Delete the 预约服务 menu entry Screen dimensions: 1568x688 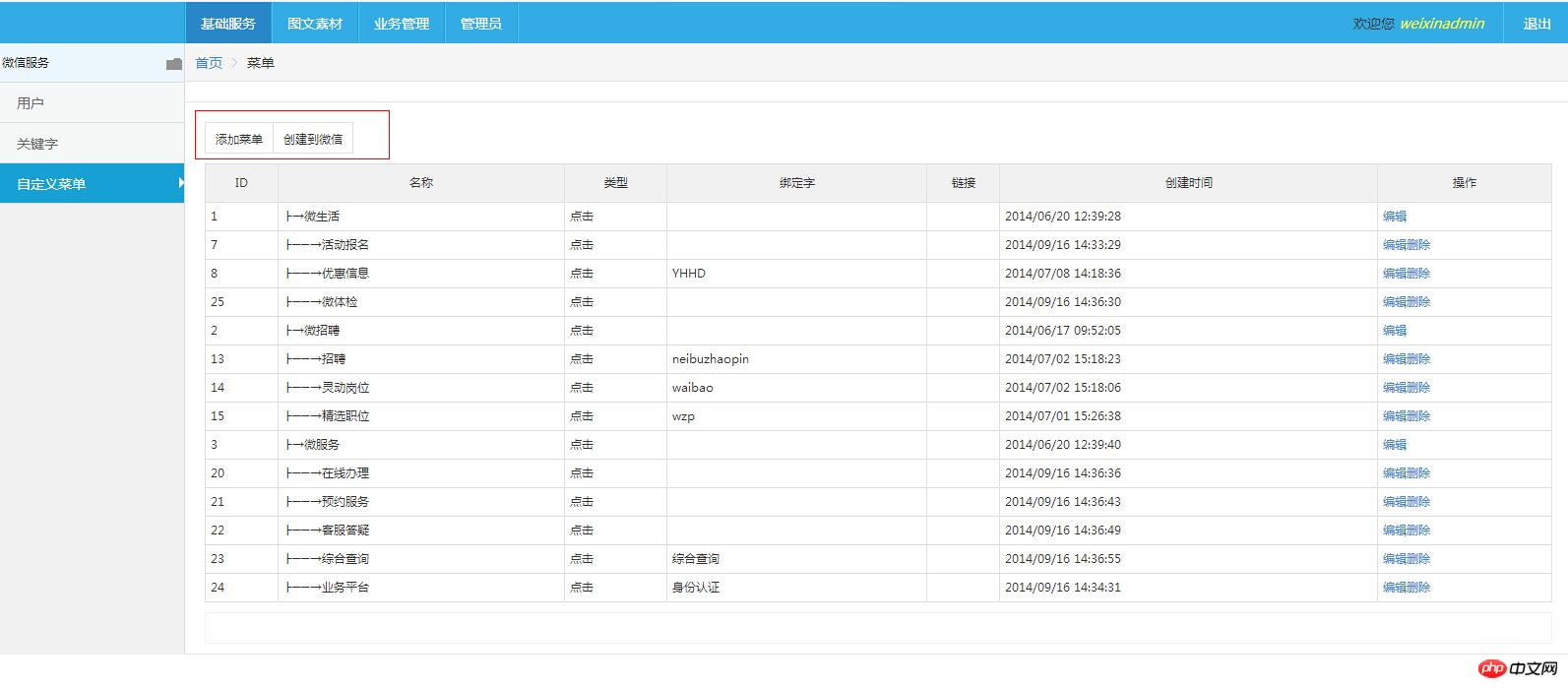1418,502
